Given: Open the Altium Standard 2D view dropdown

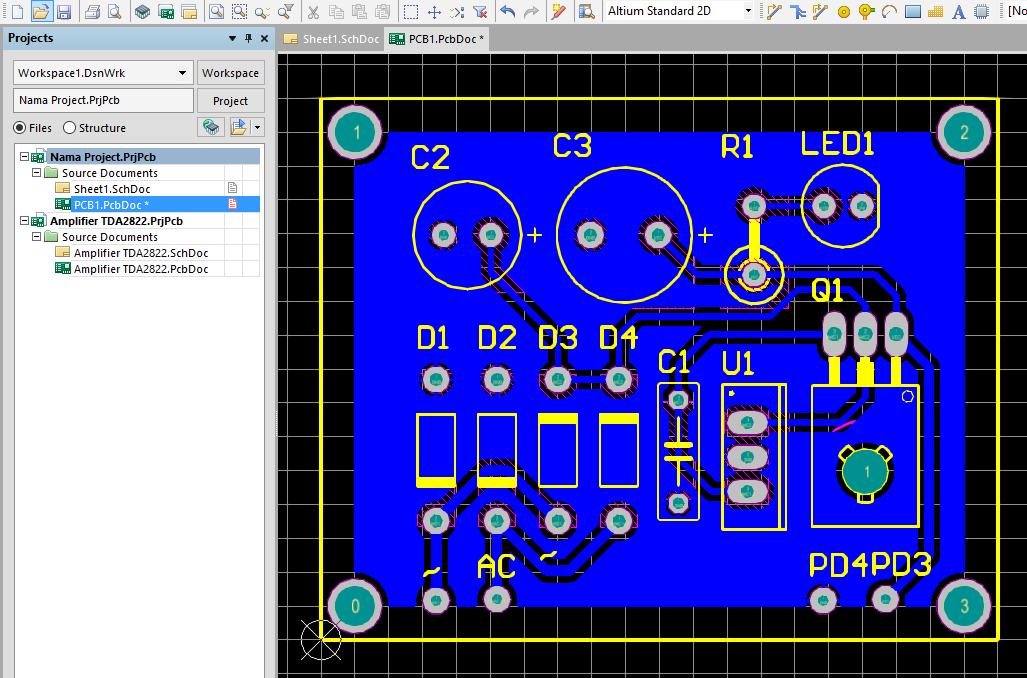Looking at the screenshot, I should coord(748,11).
